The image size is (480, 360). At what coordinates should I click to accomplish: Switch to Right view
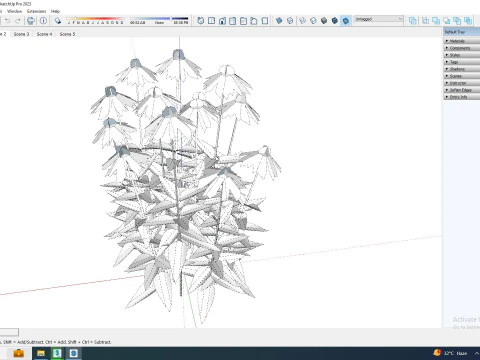pyautogui.click(x=233, y=21)
